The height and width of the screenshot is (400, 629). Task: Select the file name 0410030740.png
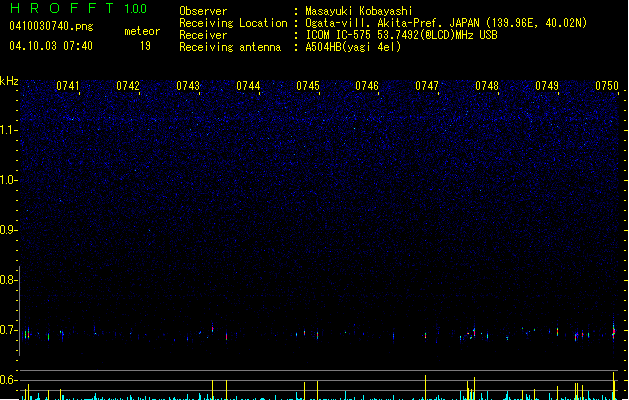51,26
